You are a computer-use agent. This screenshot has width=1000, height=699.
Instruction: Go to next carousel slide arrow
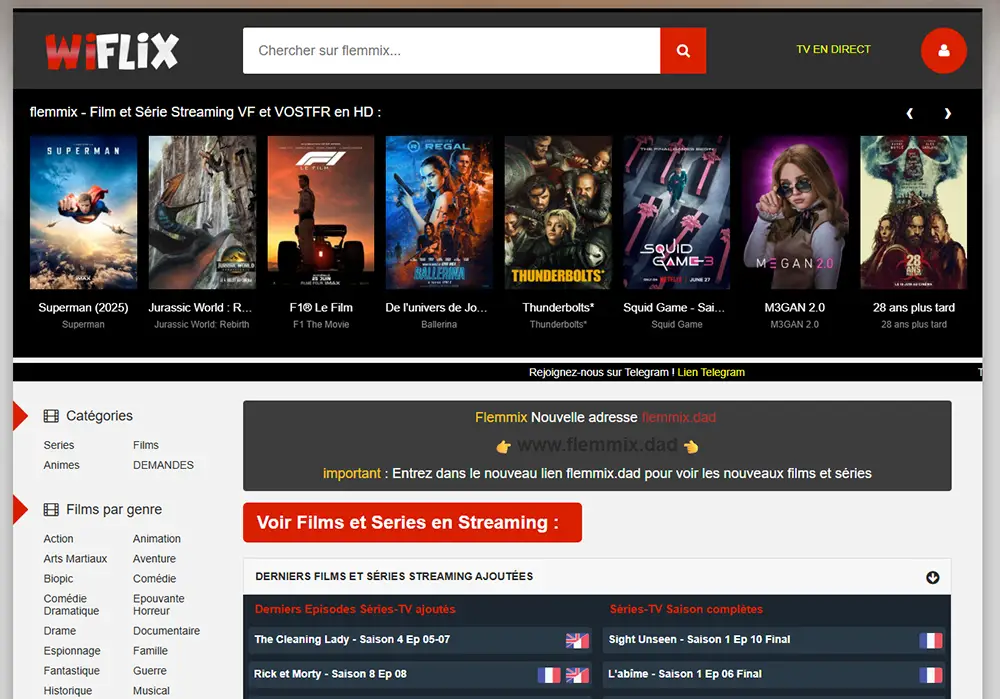pos(948,113)
